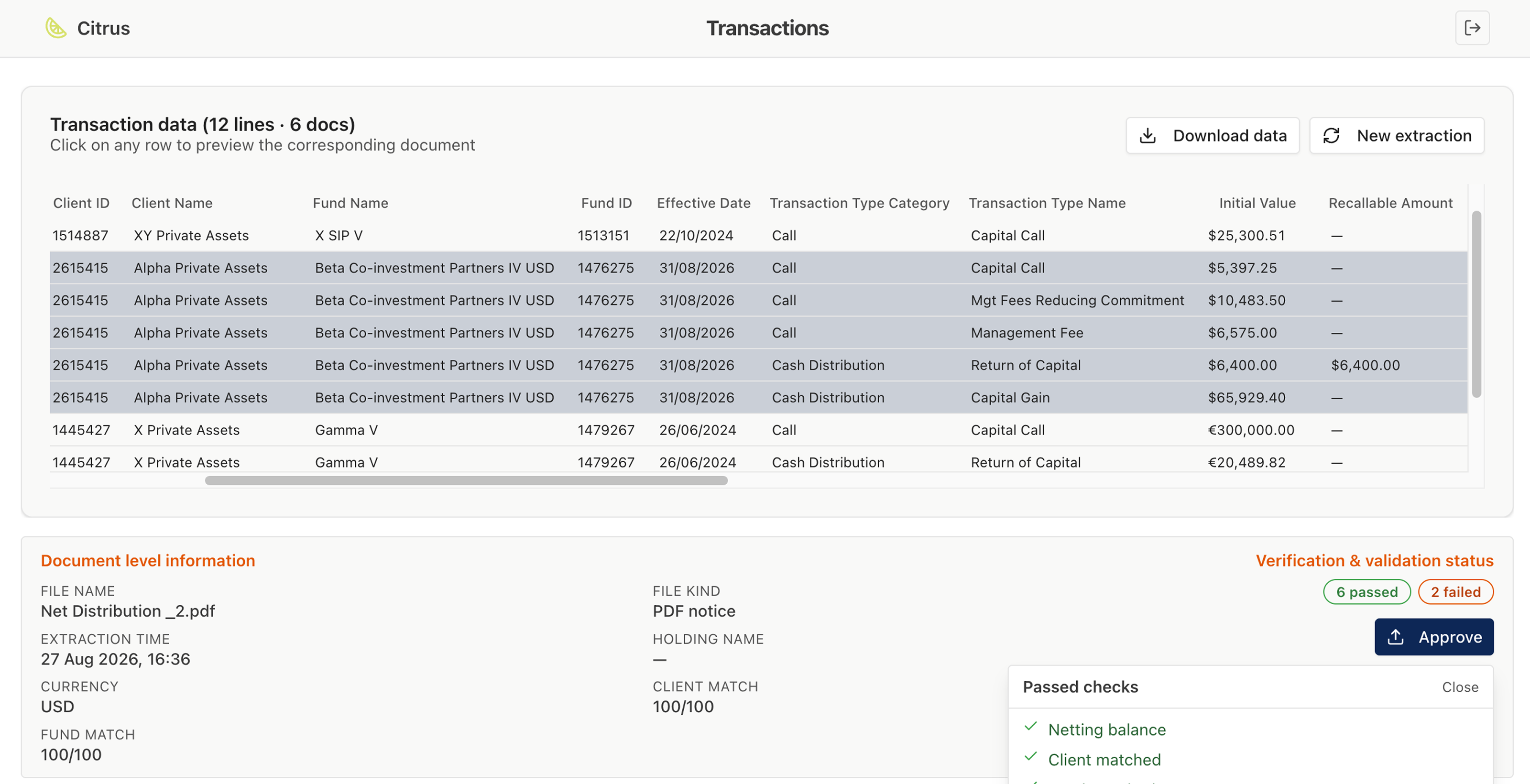The image size is (1530, 784).
Task: Click the Transaction Type Name header
Action: (x=1047, y=203)
